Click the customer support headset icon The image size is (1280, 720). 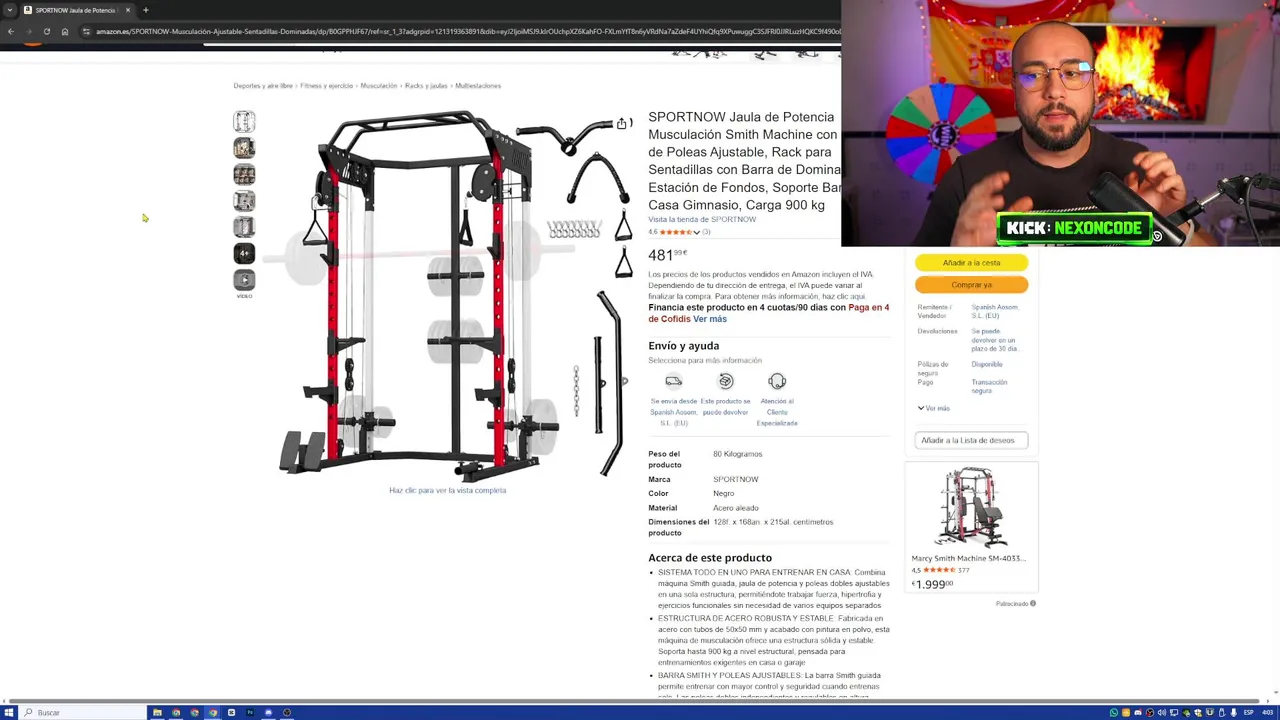tap(777, 381)
